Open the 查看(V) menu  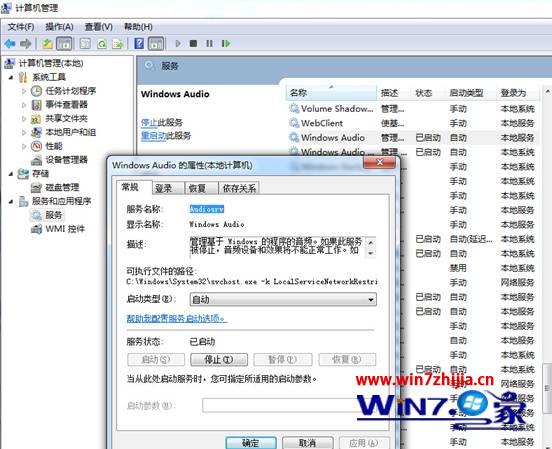(x=99, y=27)
